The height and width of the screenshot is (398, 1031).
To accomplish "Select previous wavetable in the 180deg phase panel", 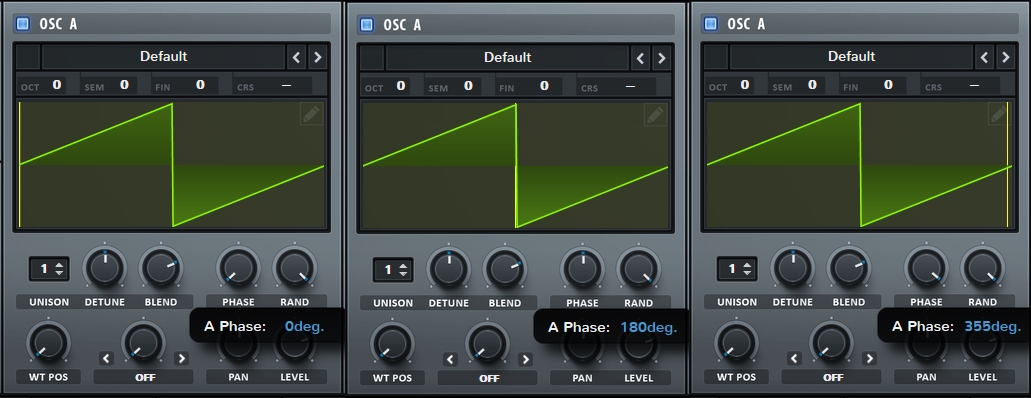I will click(x=640, y=59).
